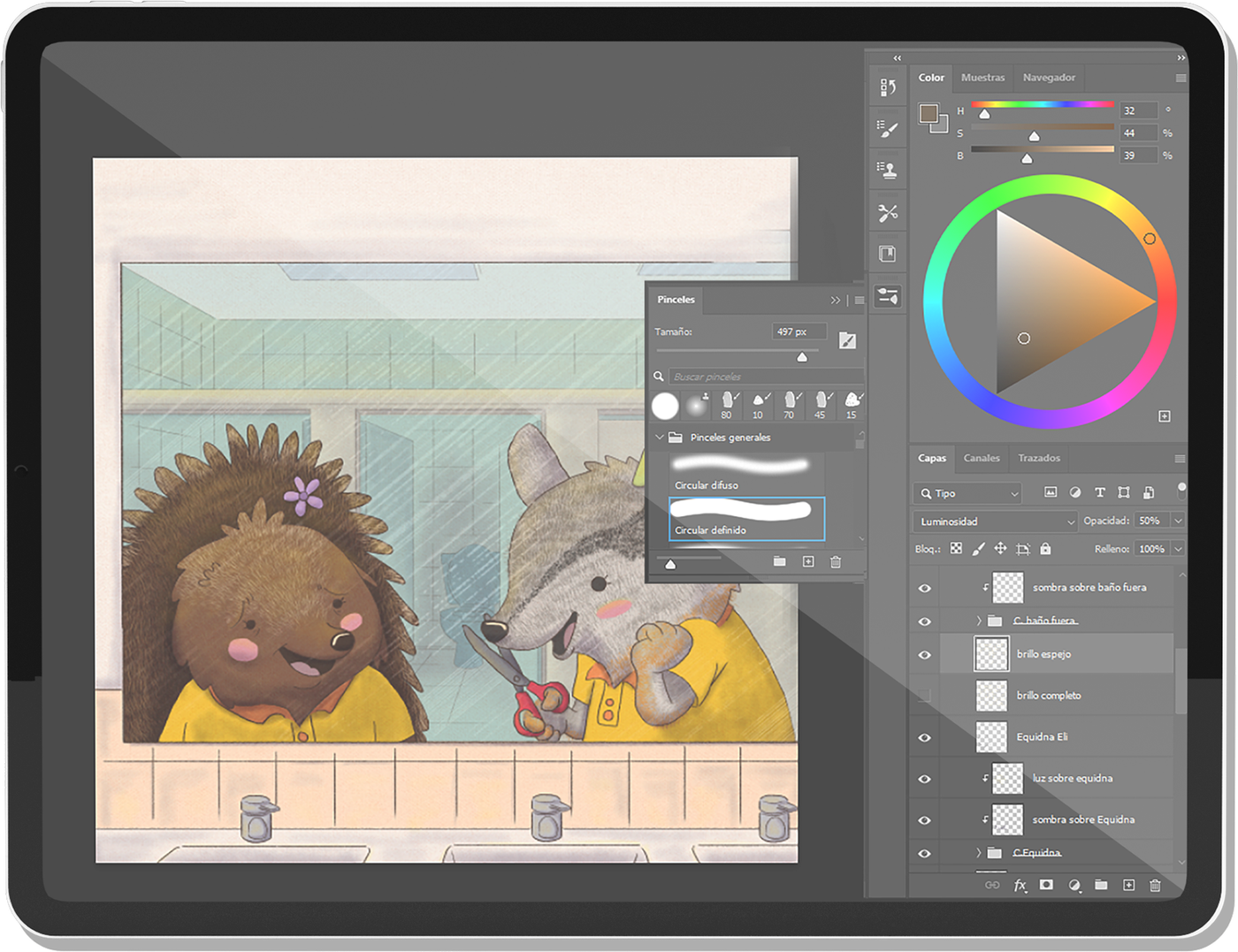Create a new layer group in Capas
Viewport: 1238px width, 952px height.
click(1101, 885)
